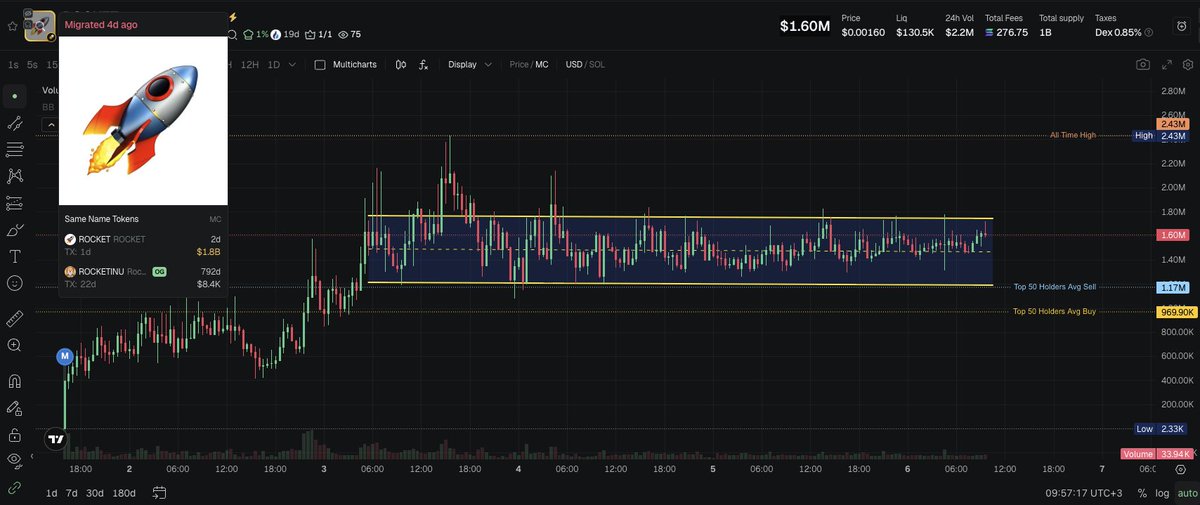
Task: Click the TradingView logo badge
Action: pos(57,439)
